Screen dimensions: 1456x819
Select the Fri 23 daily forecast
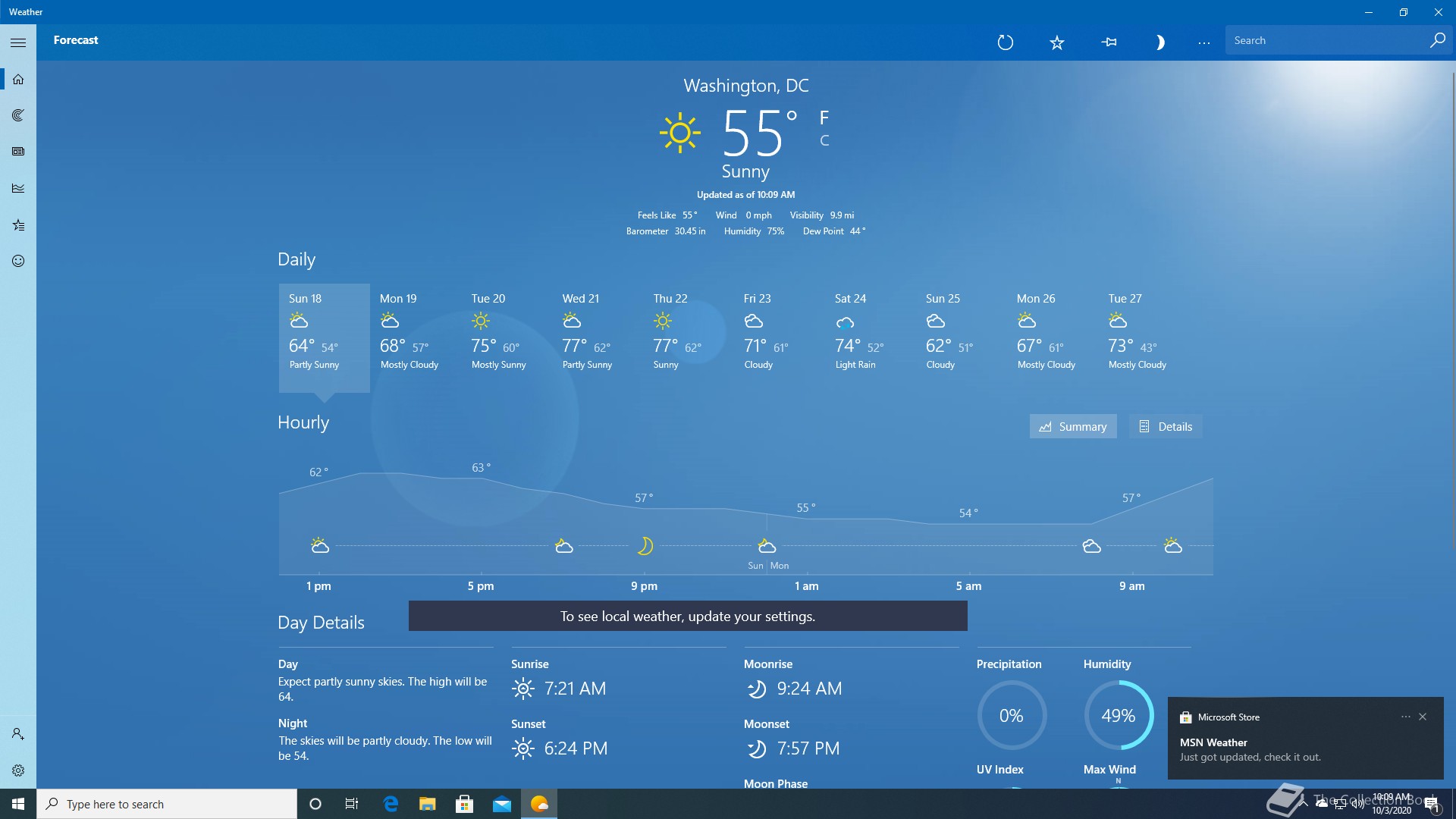(780, 337)
